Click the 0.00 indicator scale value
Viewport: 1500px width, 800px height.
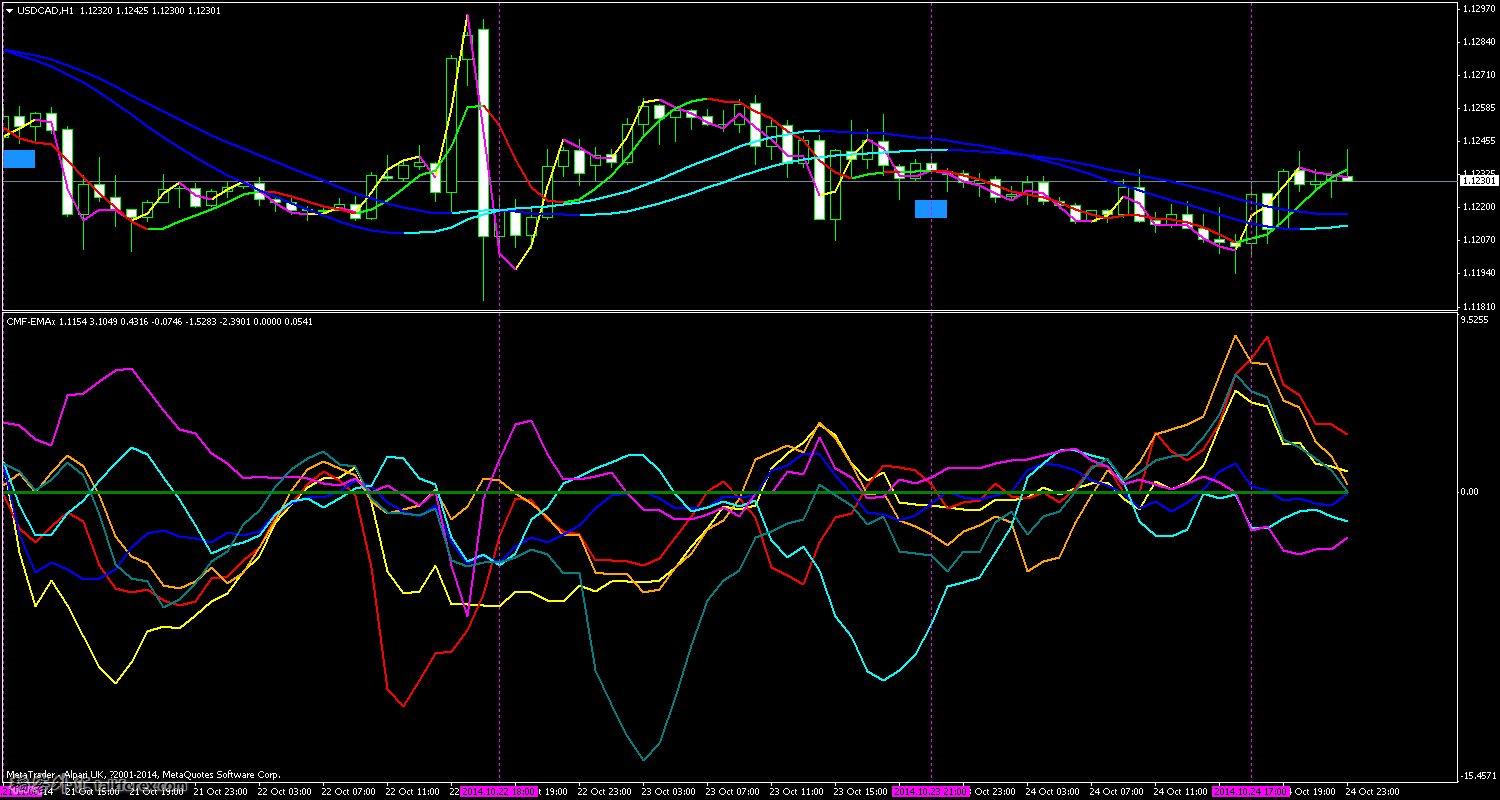[1470, 492]
